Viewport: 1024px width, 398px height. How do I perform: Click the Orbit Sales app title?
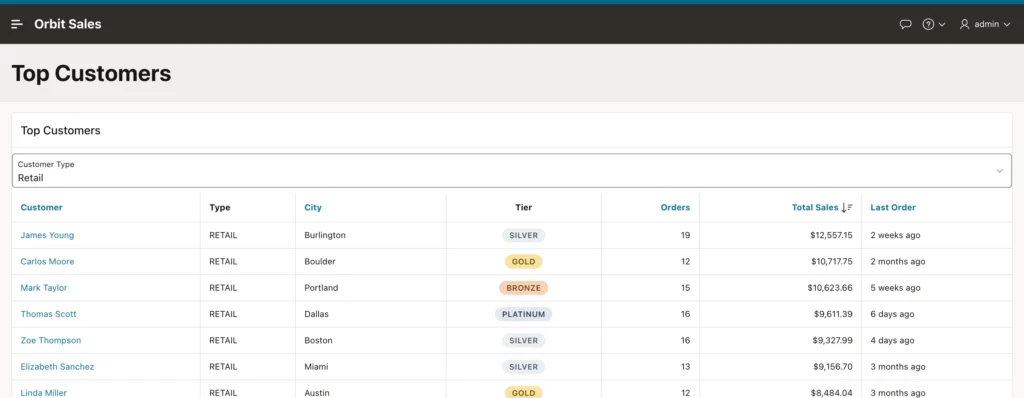[x=68, y=24]
